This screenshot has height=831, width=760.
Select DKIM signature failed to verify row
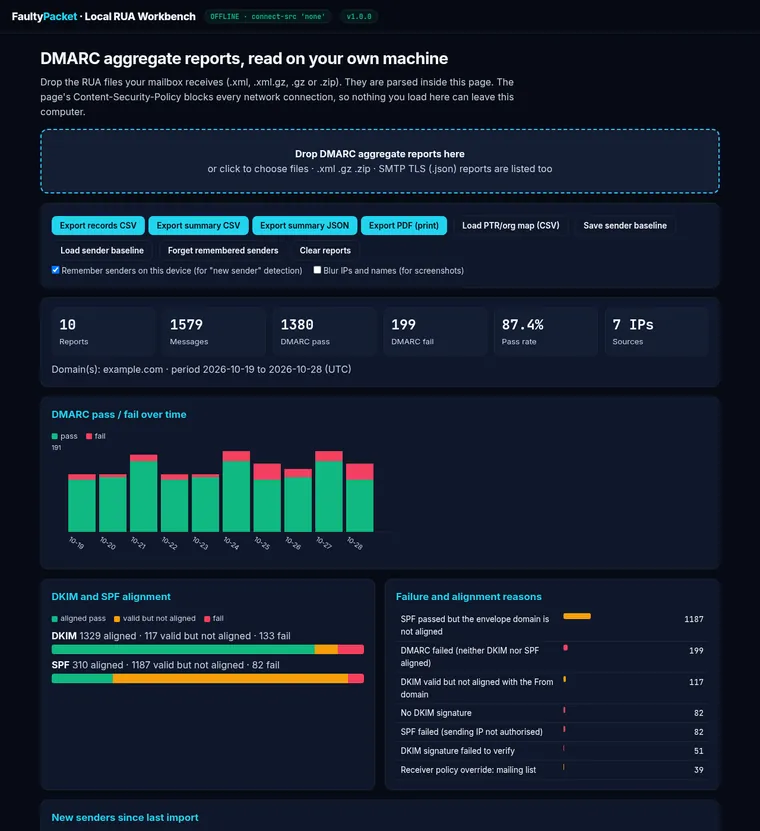coord(552,751)
